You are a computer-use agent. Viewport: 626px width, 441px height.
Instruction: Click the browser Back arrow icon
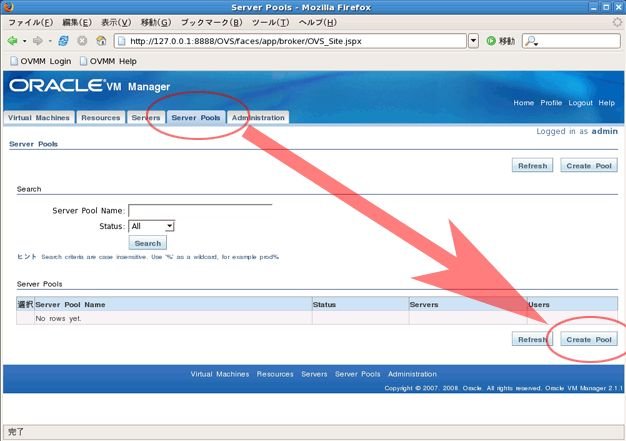tap(12, 41)
